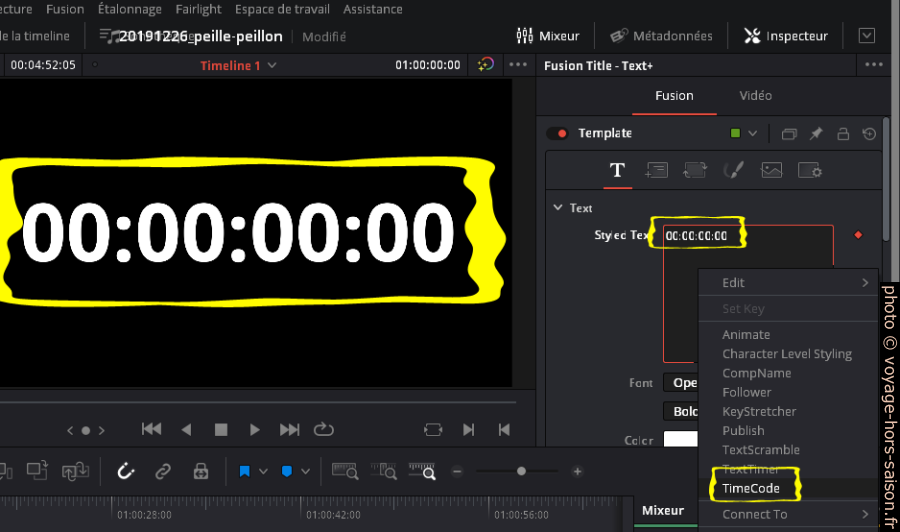This screenshot has height=532, width=900.
Task: Go to next edit point
Action: (468, 429)
